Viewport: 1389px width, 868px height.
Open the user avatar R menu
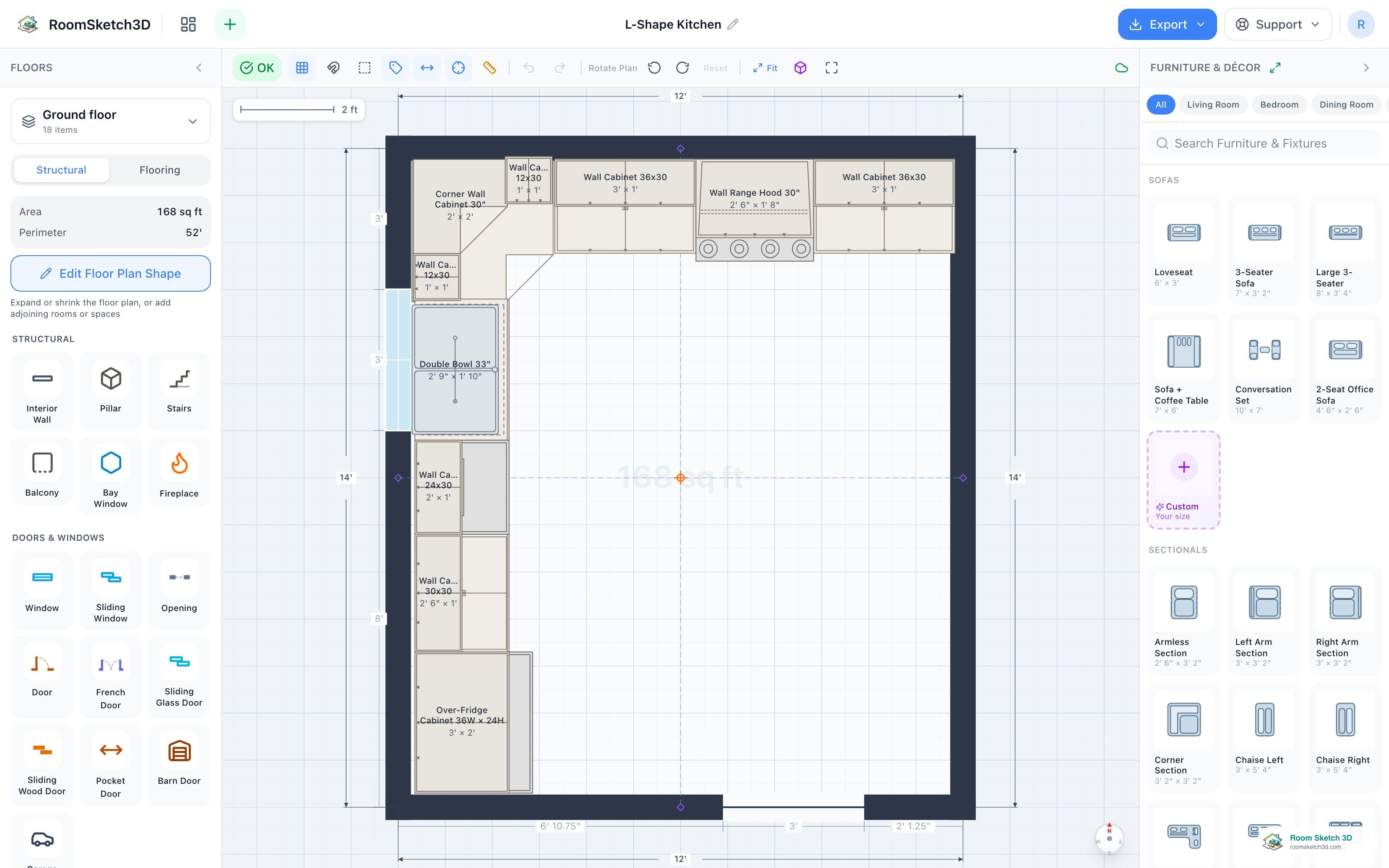point(1360,24)
